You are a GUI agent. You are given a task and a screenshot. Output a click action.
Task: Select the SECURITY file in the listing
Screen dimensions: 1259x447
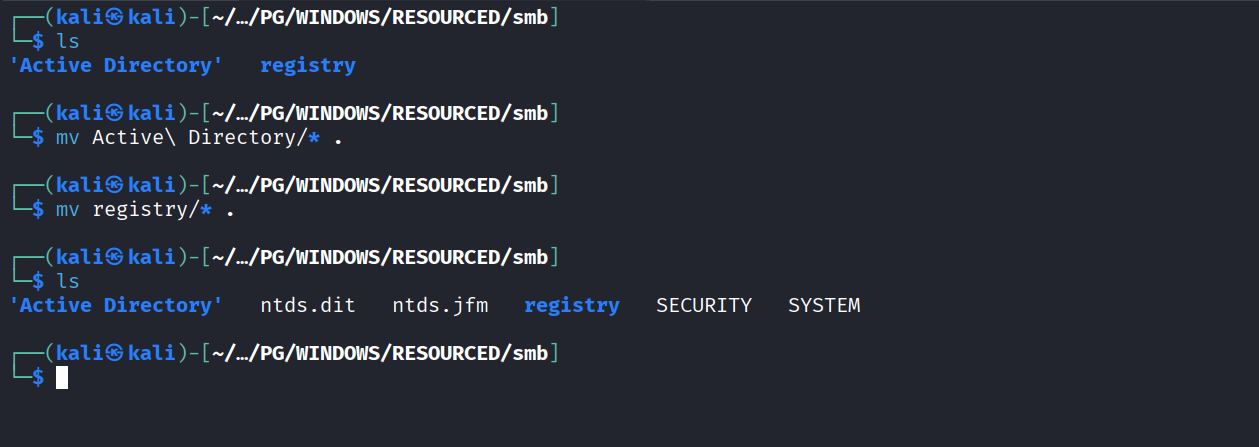(x=703, y=306)
